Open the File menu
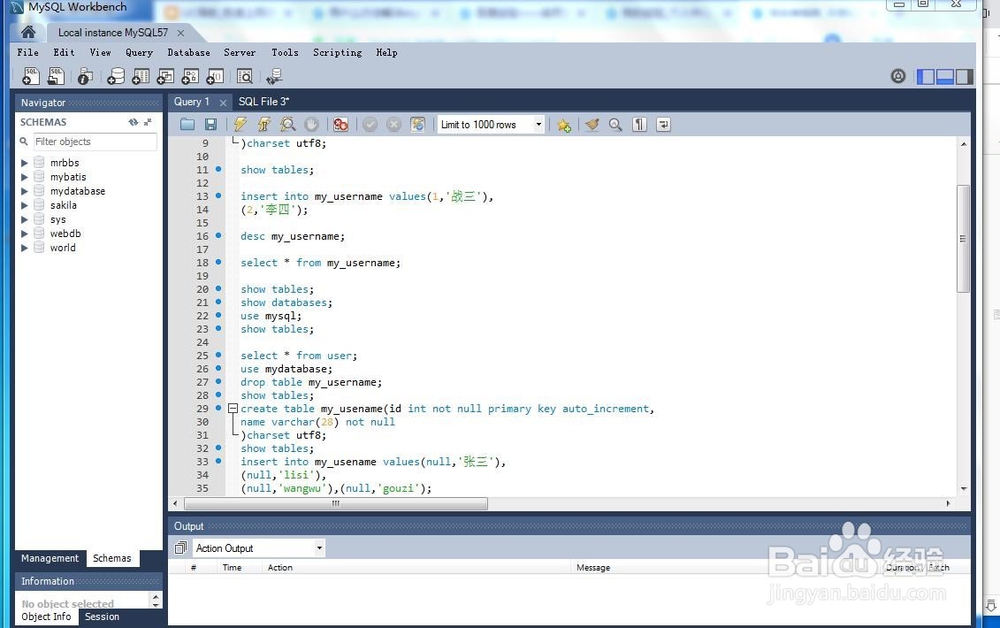 [27, 52]
